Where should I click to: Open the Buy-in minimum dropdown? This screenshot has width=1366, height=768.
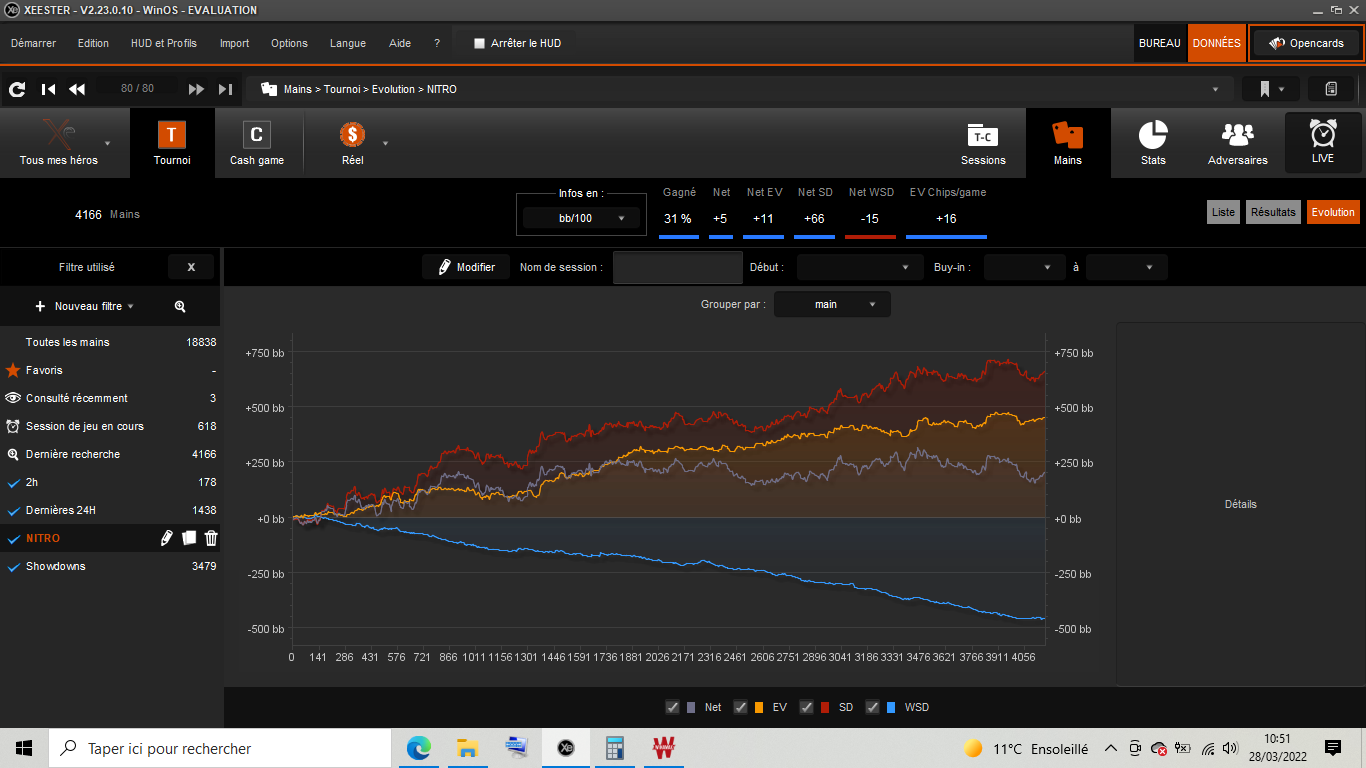pyautogui.click(x=1025, y=267)
